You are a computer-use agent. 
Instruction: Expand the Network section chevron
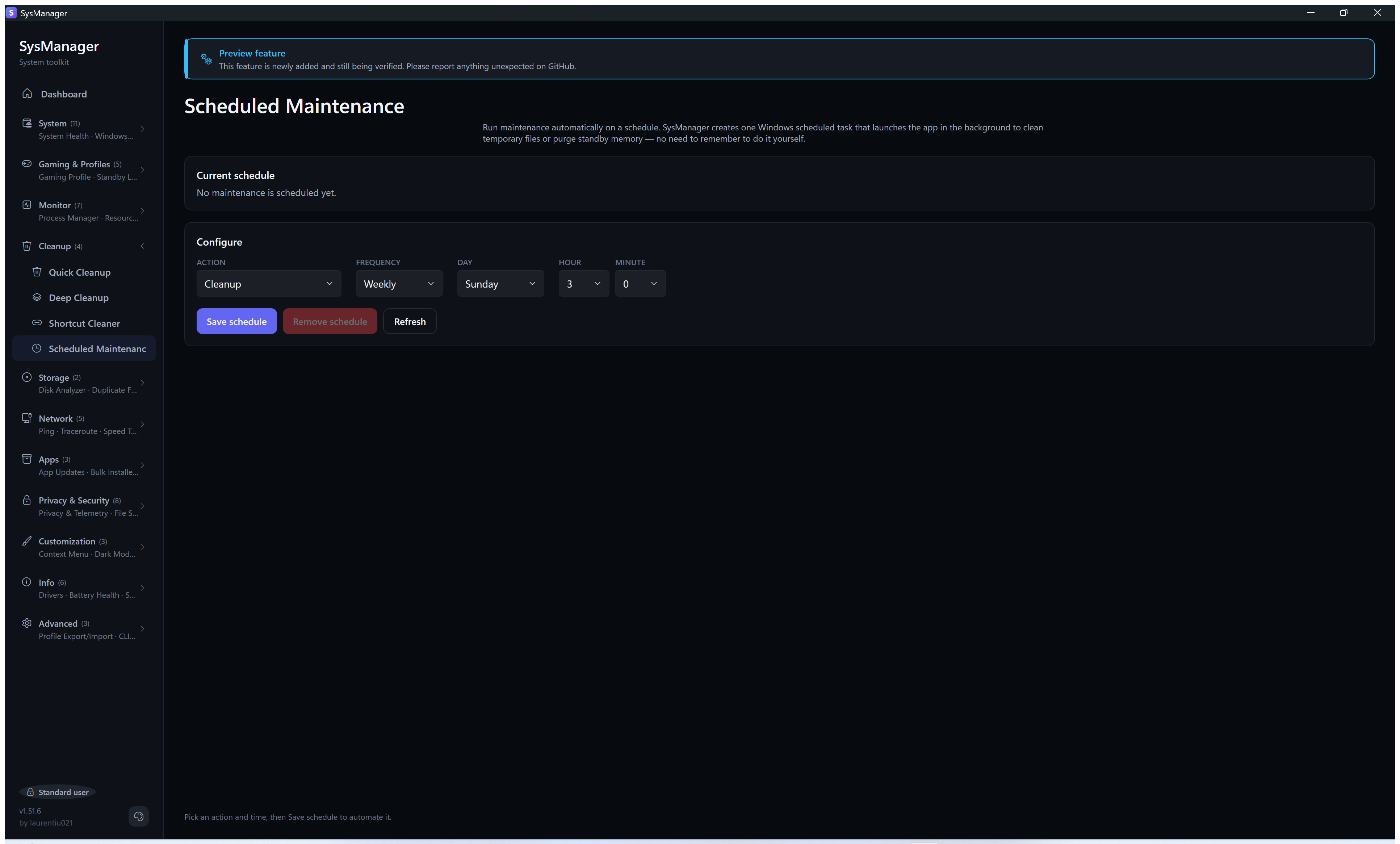tap(143, 424)
